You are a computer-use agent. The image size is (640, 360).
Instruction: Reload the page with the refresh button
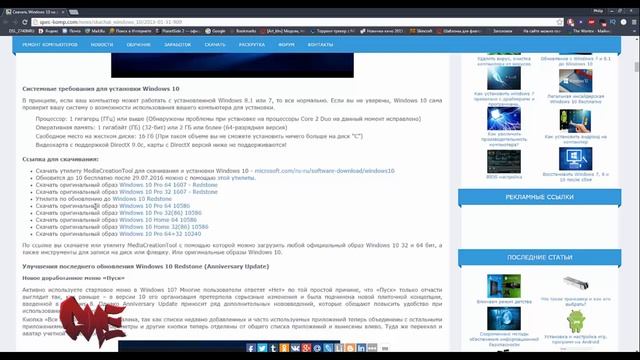click(x=25, y=22)
